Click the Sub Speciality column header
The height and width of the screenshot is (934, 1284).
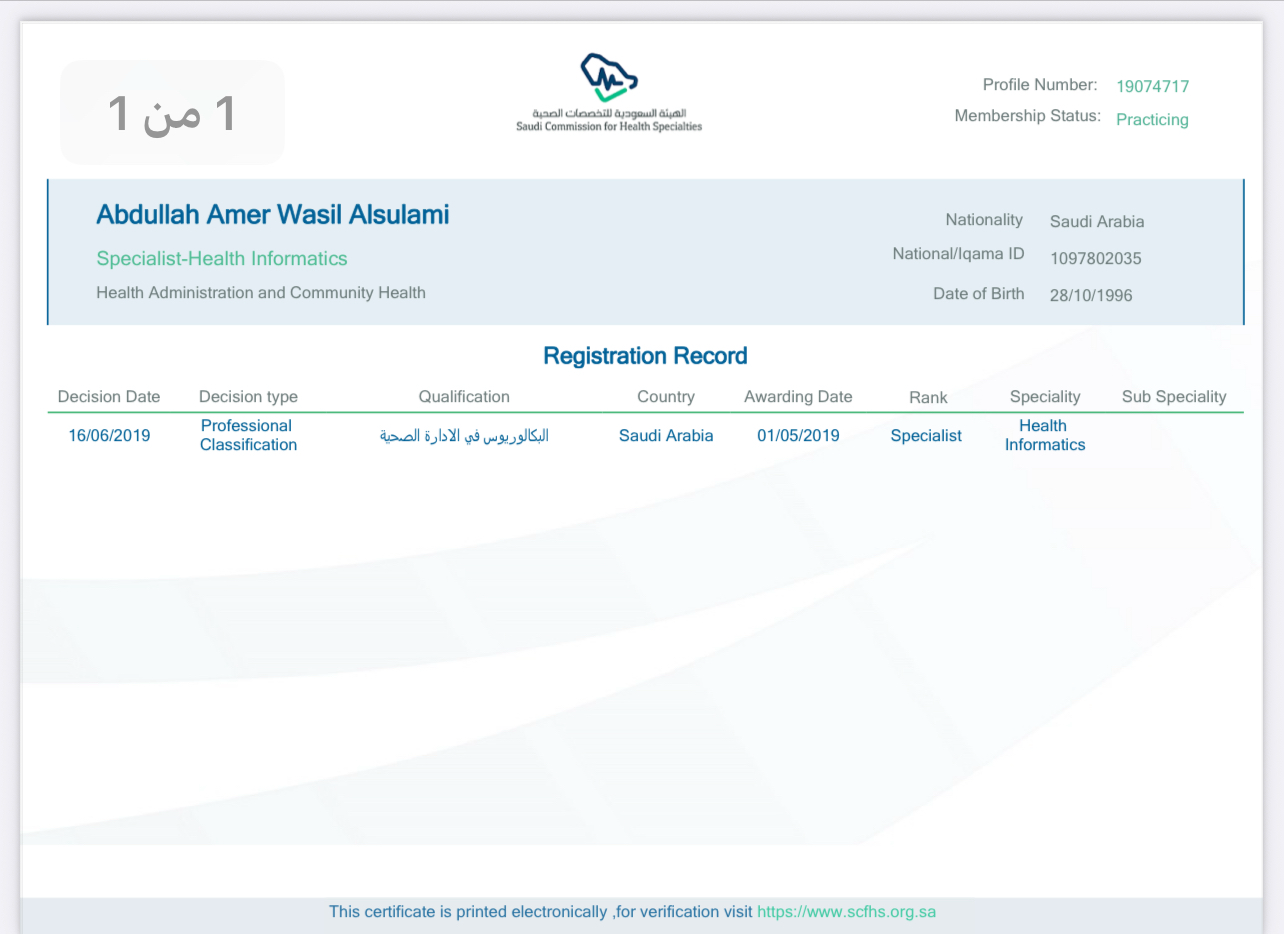pyautogui.click(x=1173, y=397)
